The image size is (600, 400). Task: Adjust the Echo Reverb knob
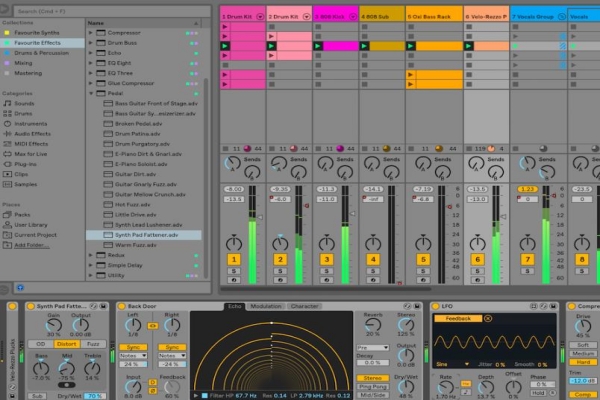(x=372, y=325)
